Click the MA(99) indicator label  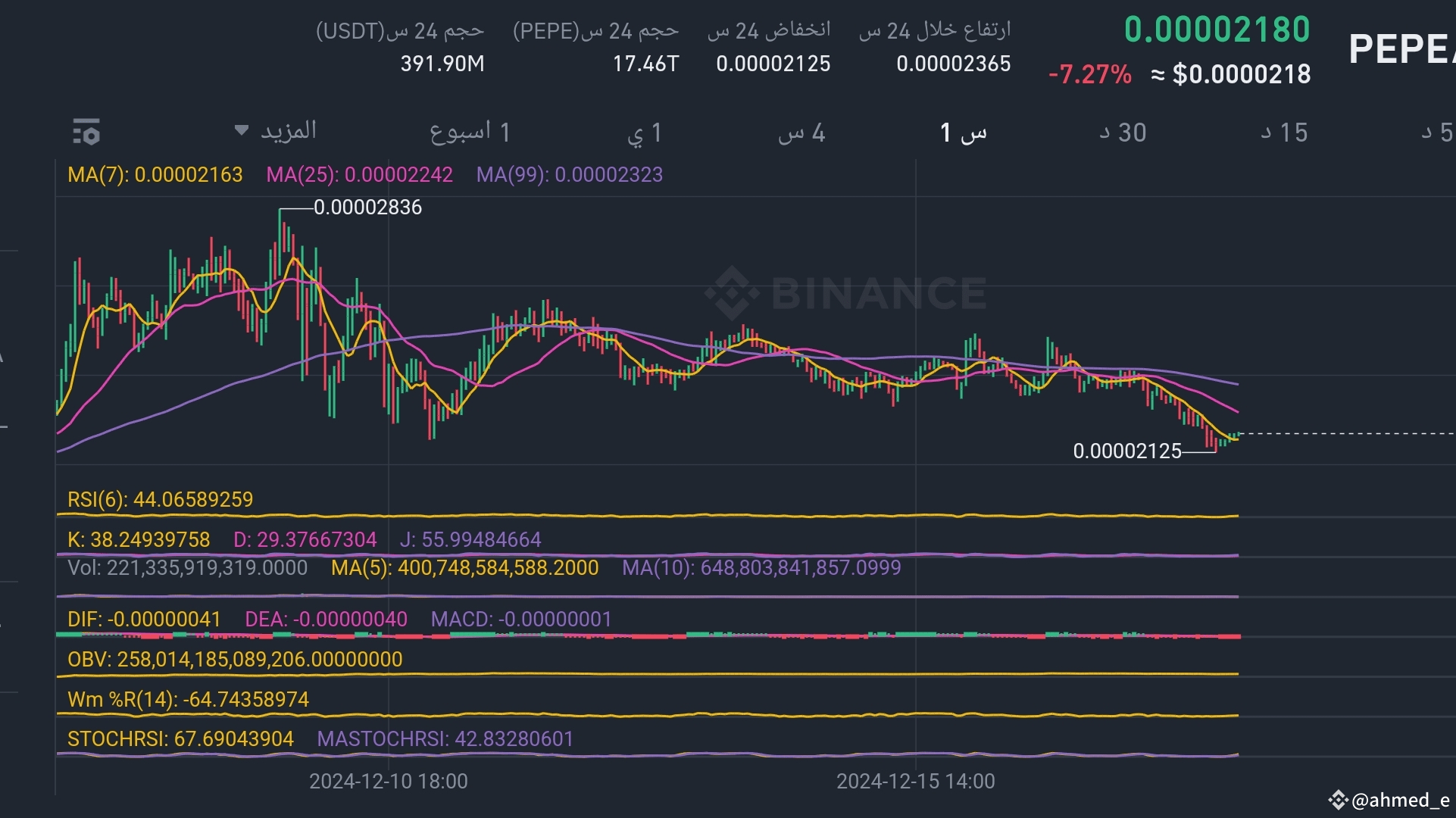(x=570, y=174)
